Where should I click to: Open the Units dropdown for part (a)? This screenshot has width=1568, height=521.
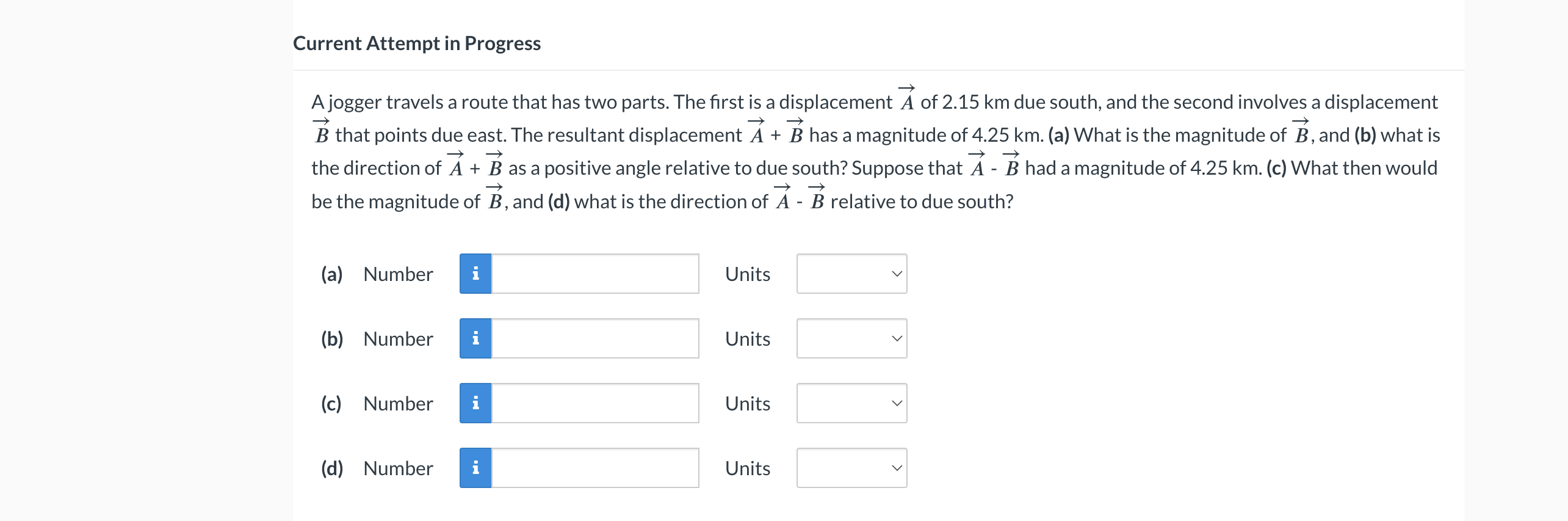click(851, 274)
